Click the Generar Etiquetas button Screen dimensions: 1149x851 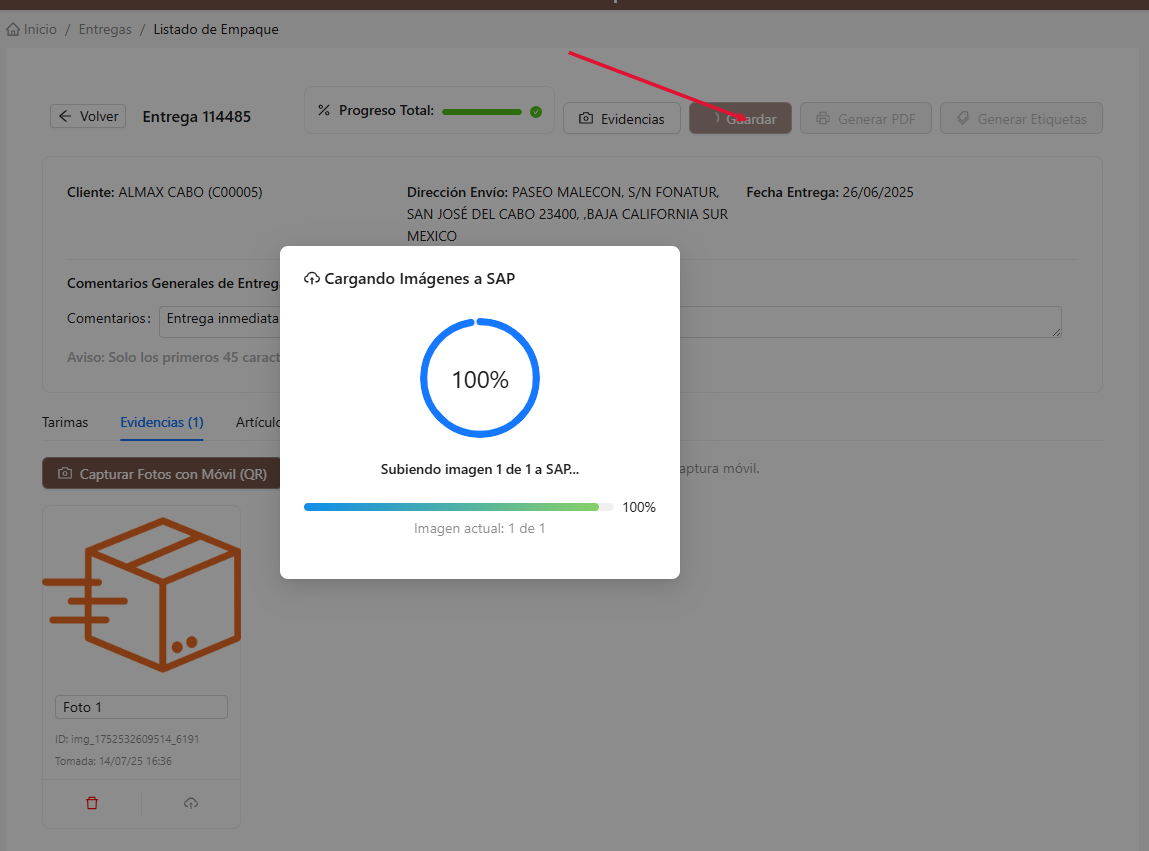(x=1021, y=119)
